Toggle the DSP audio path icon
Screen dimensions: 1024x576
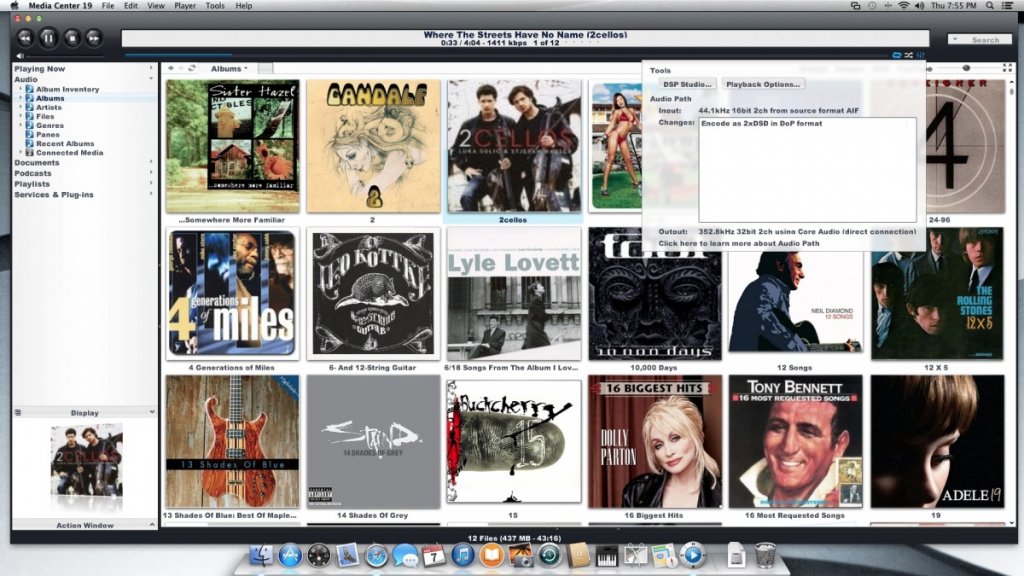coord(921,56)
